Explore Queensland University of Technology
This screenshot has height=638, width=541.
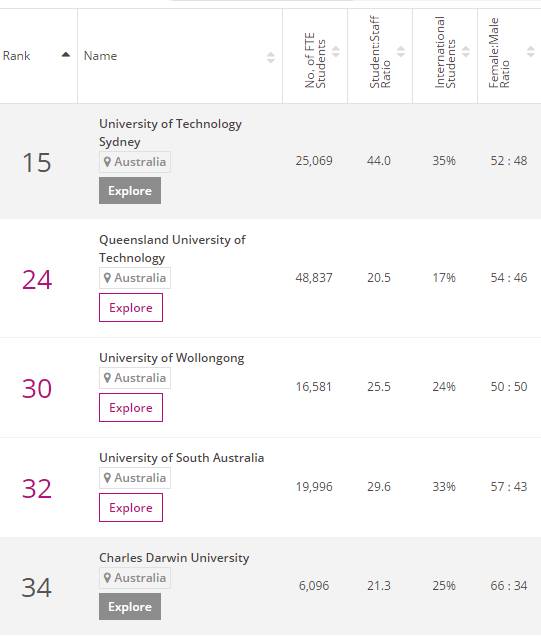131,308
